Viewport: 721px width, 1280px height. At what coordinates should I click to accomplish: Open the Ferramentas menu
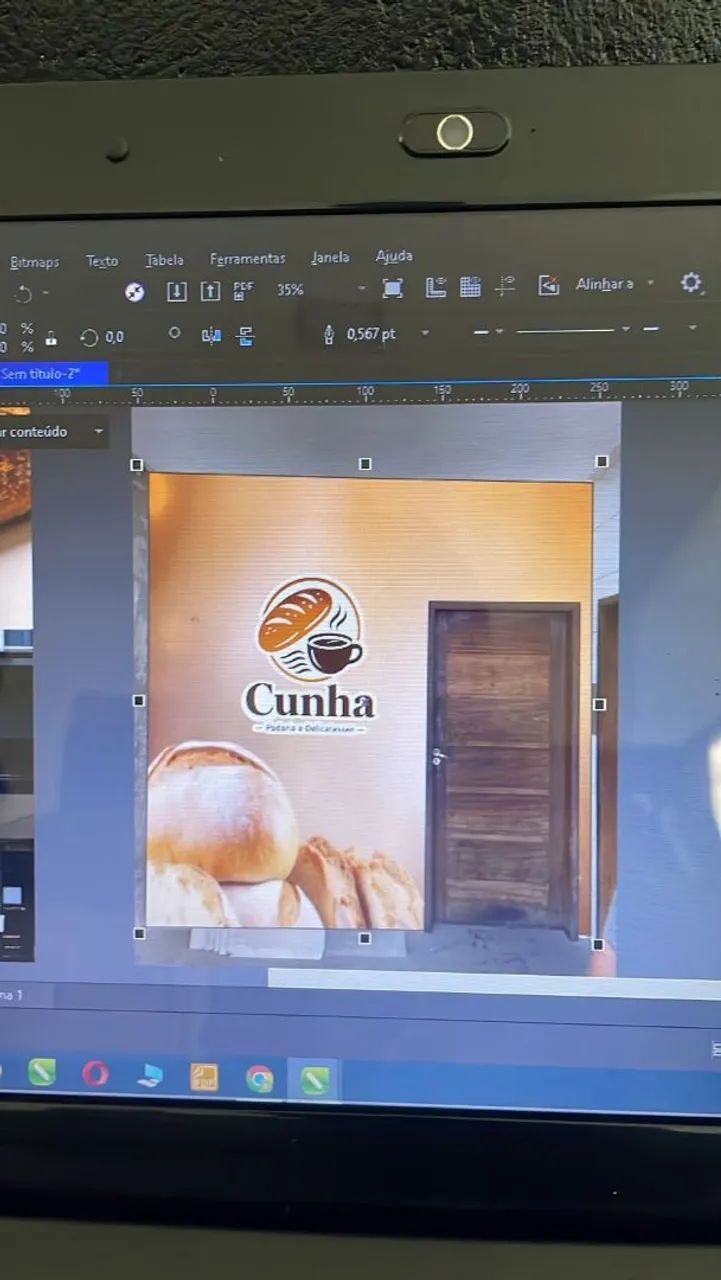click(248, 258)
